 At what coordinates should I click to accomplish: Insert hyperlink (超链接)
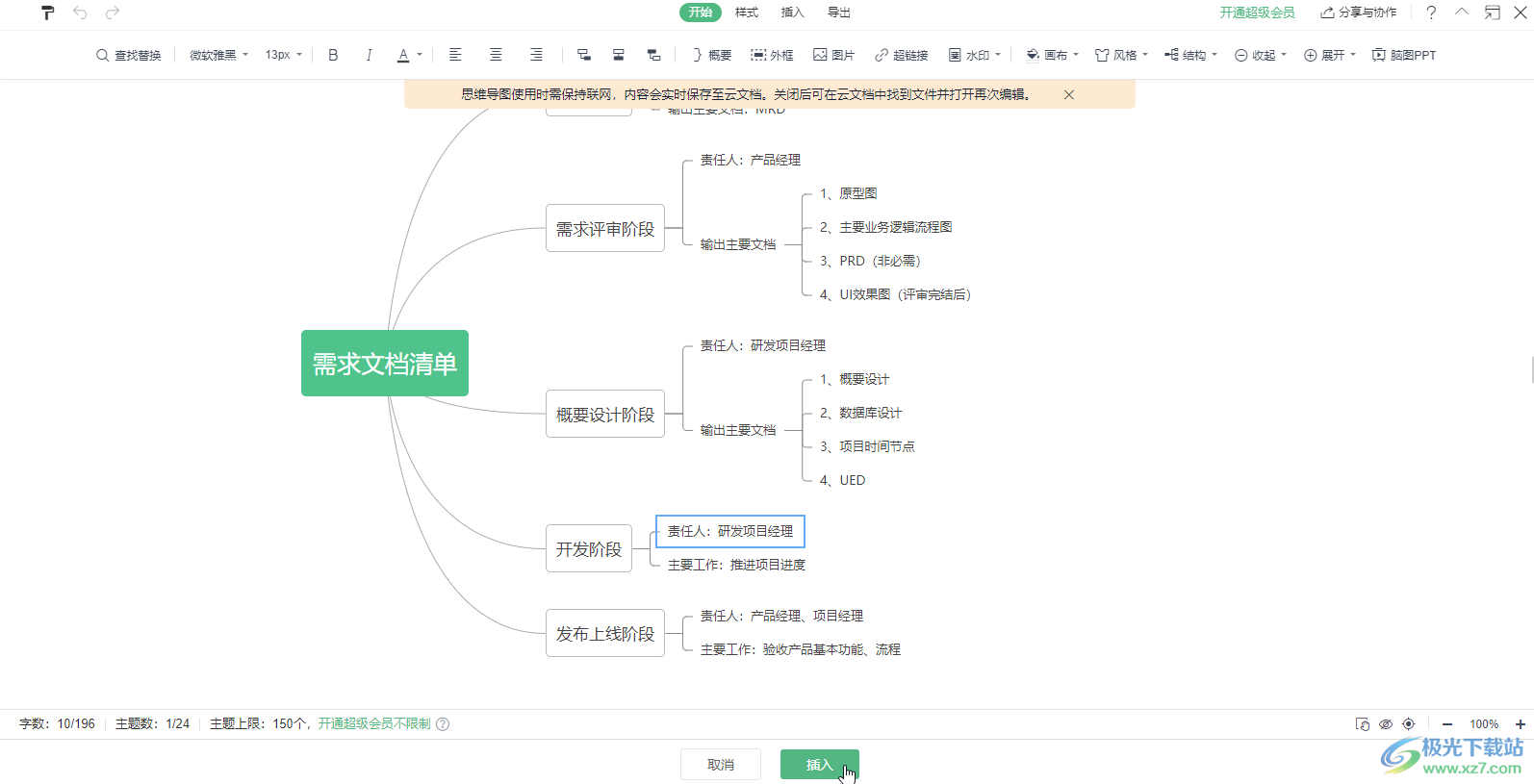901,55
